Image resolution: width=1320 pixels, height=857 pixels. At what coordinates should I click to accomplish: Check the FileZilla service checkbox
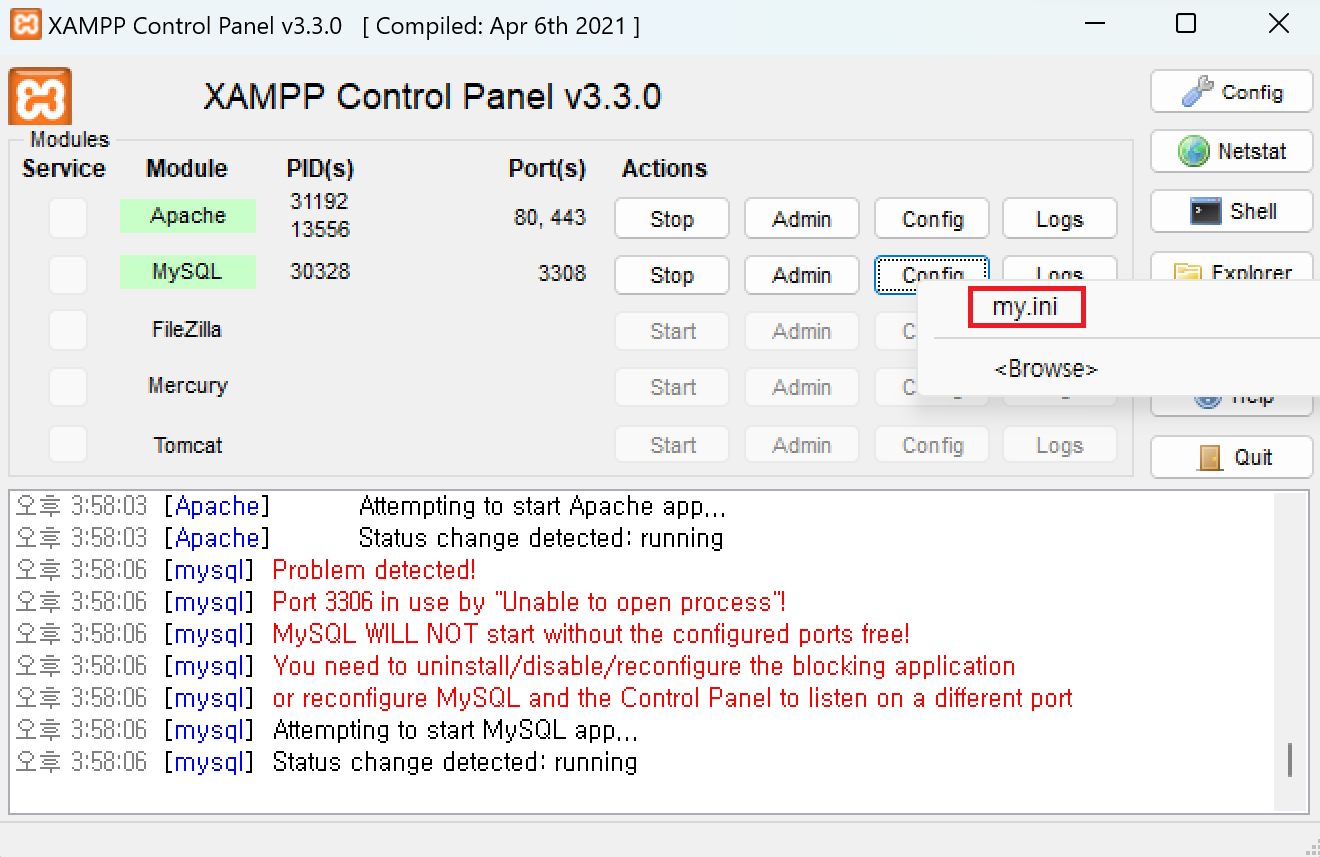point(67,330)
